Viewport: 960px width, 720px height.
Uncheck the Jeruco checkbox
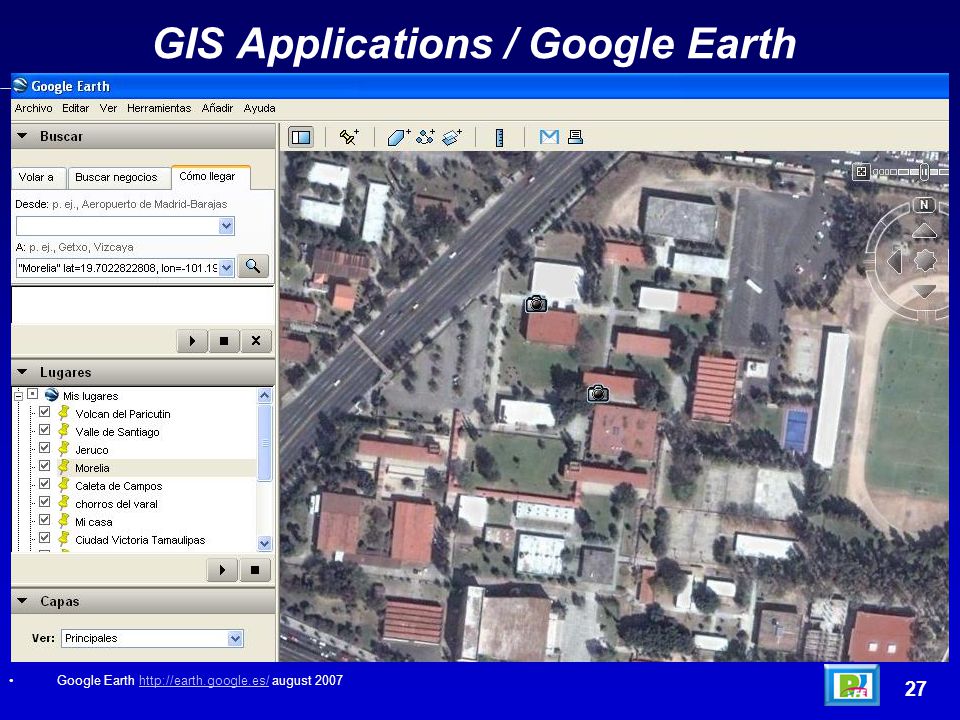pyautogui.click(x=44, y=448)
